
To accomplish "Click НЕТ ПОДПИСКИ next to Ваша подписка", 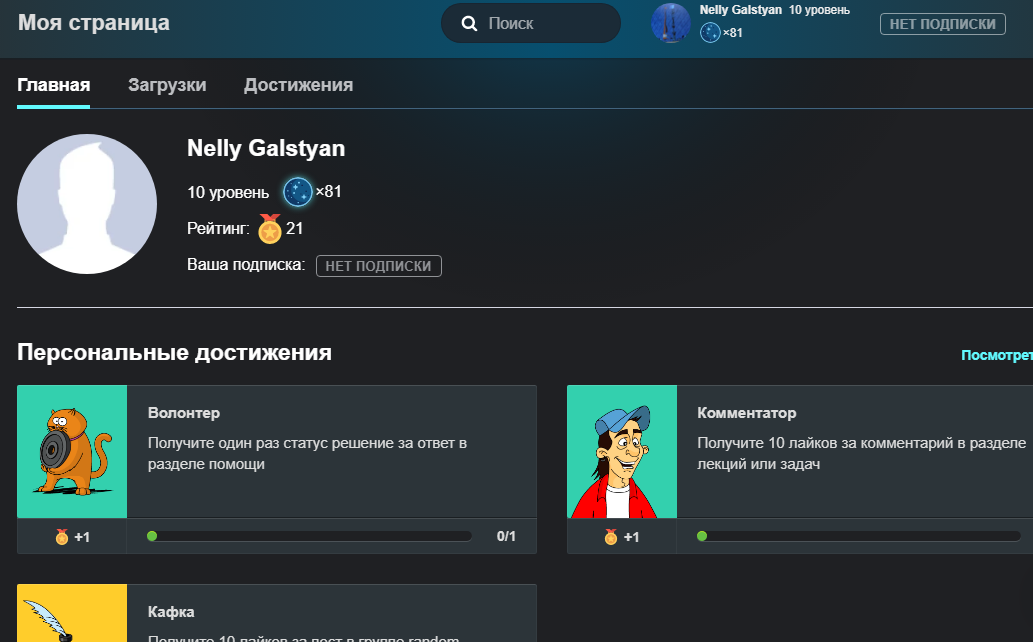I will [379, 266].
